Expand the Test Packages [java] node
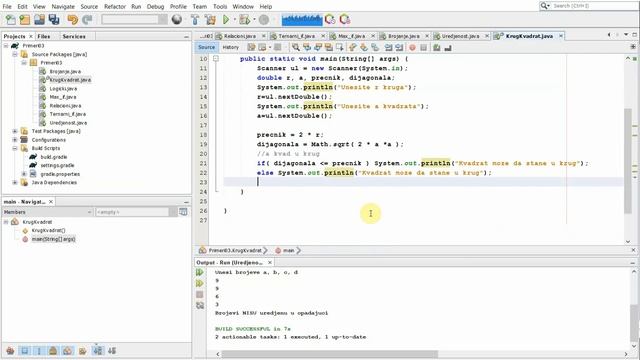The width and height of the screenshot is (640, 360). click(15, 131)
